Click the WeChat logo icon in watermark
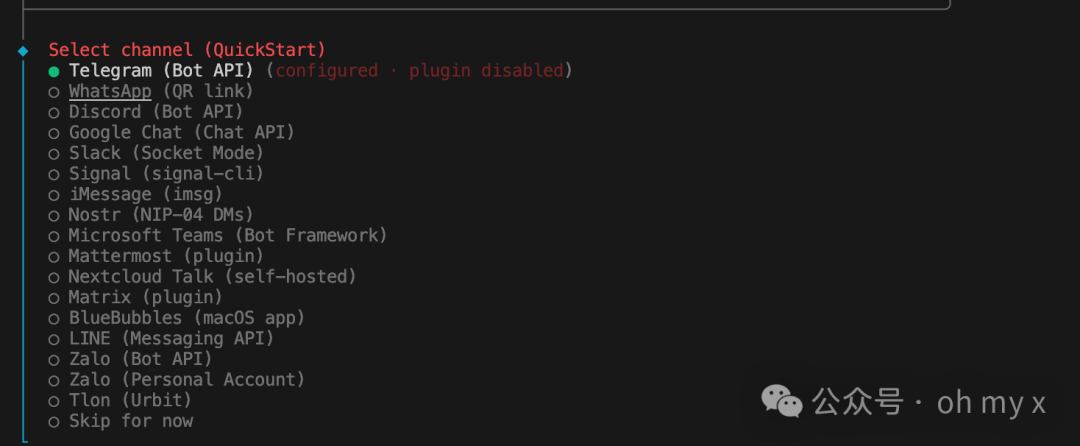Screen dimensions: 1080x446 [782, 401]
